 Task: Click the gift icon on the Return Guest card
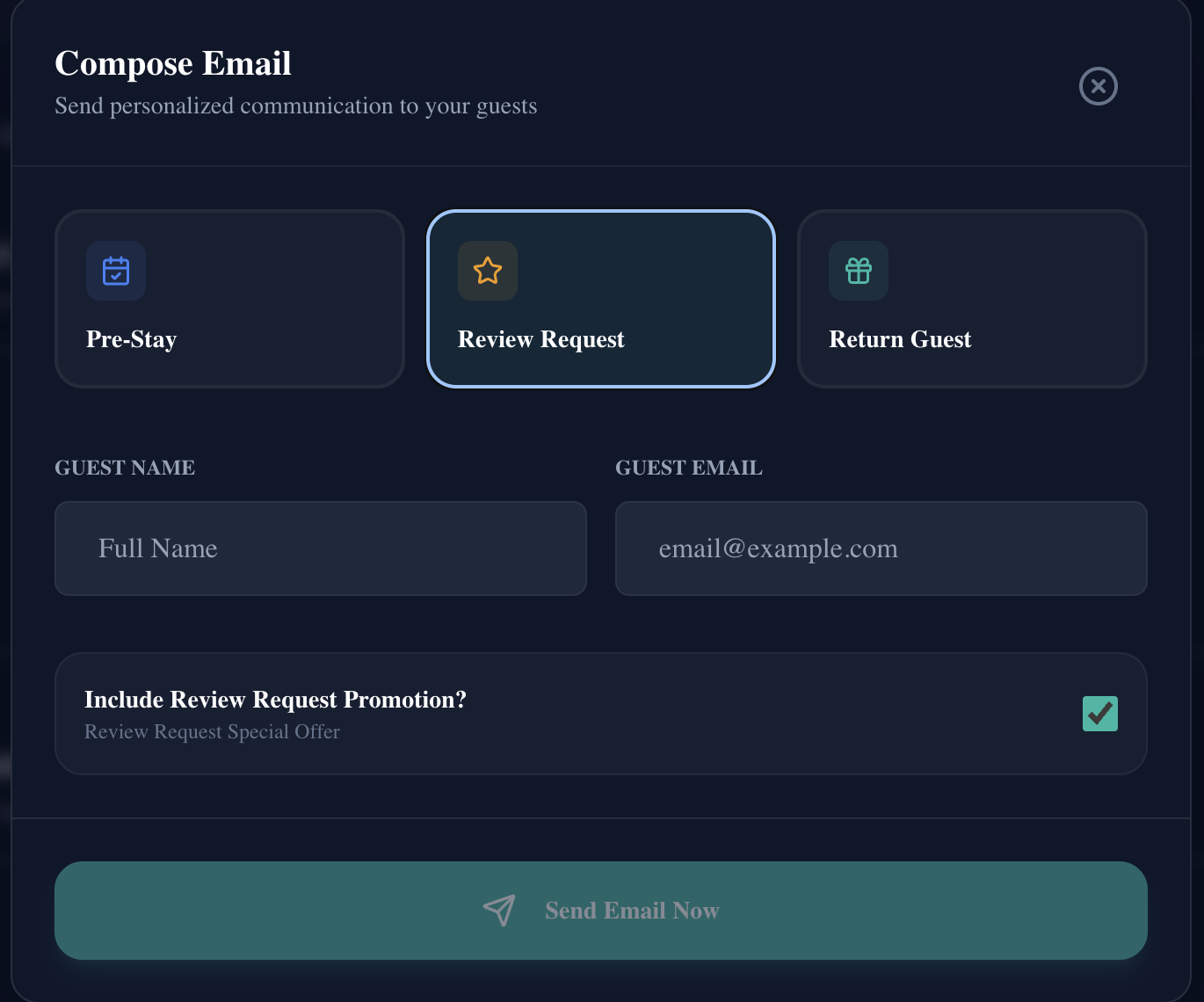tap(858, 271)
